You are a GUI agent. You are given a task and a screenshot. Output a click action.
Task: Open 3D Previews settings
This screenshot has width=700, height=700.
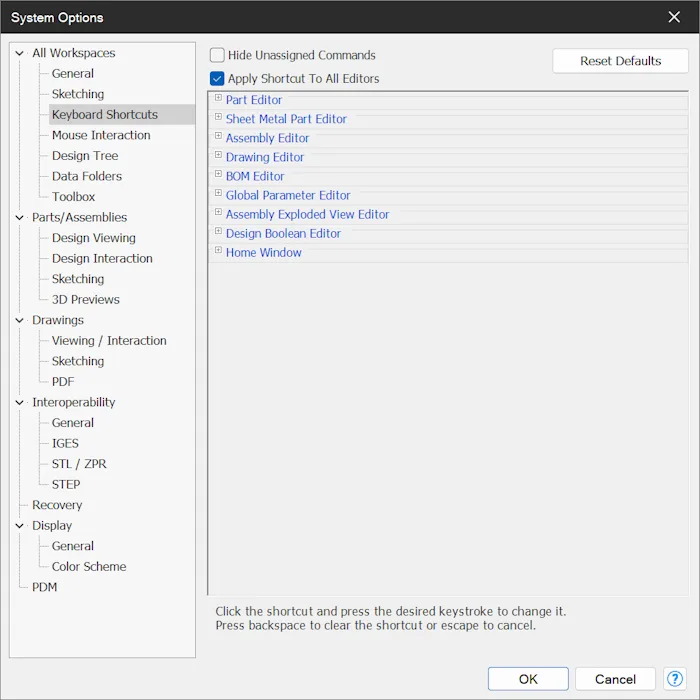pyautogui.click(x=85, y=300)
